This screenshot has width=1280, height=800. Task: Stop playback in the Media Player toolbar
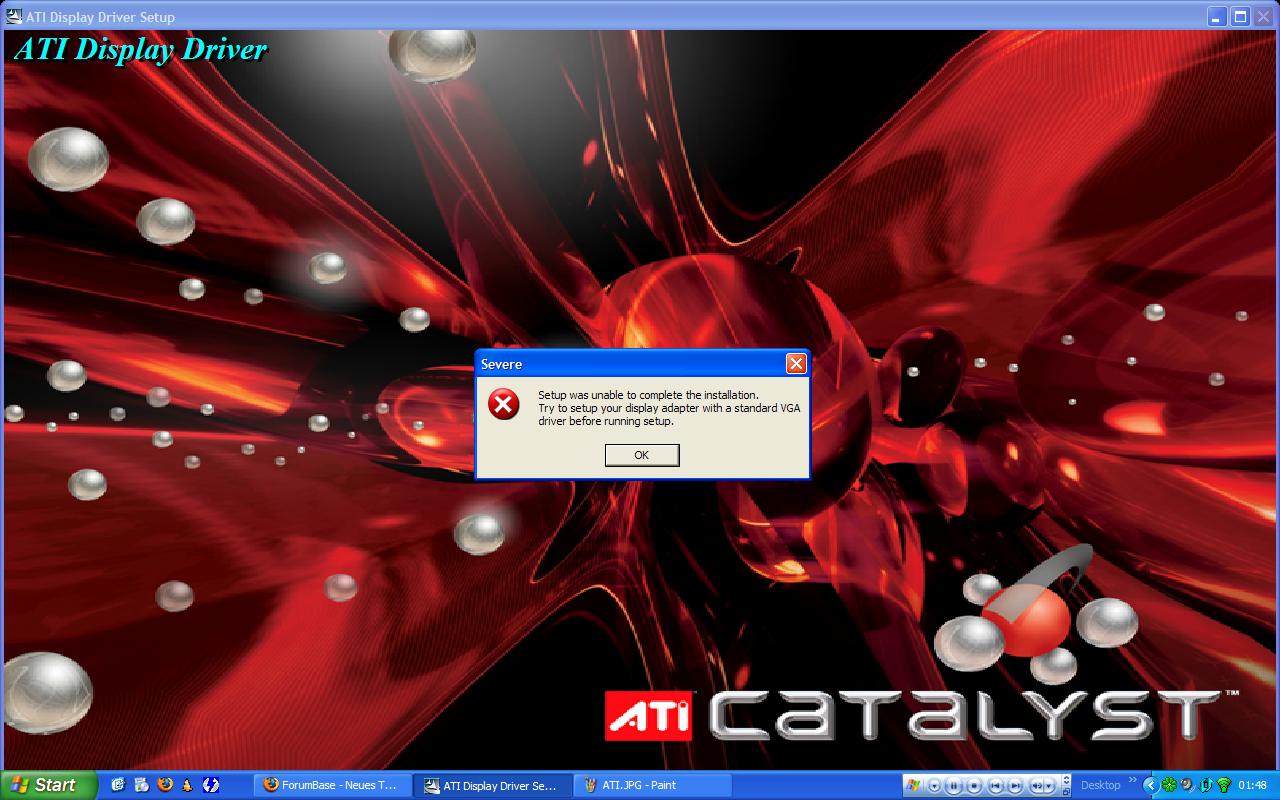point(975,785)
